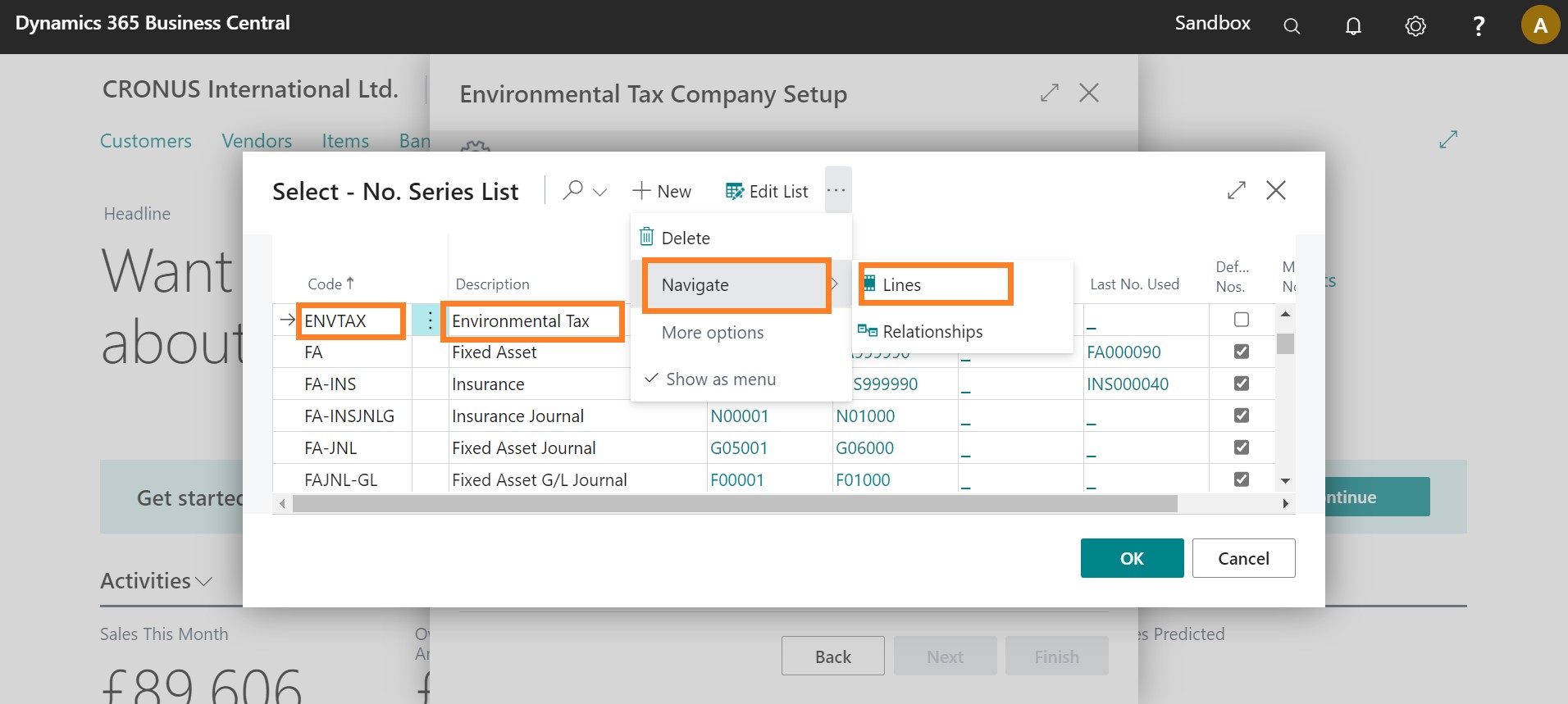This screenshot has height=704, width=1568.
Task: Click the three-dot more actions icon
Action: [x=836, y=191]
